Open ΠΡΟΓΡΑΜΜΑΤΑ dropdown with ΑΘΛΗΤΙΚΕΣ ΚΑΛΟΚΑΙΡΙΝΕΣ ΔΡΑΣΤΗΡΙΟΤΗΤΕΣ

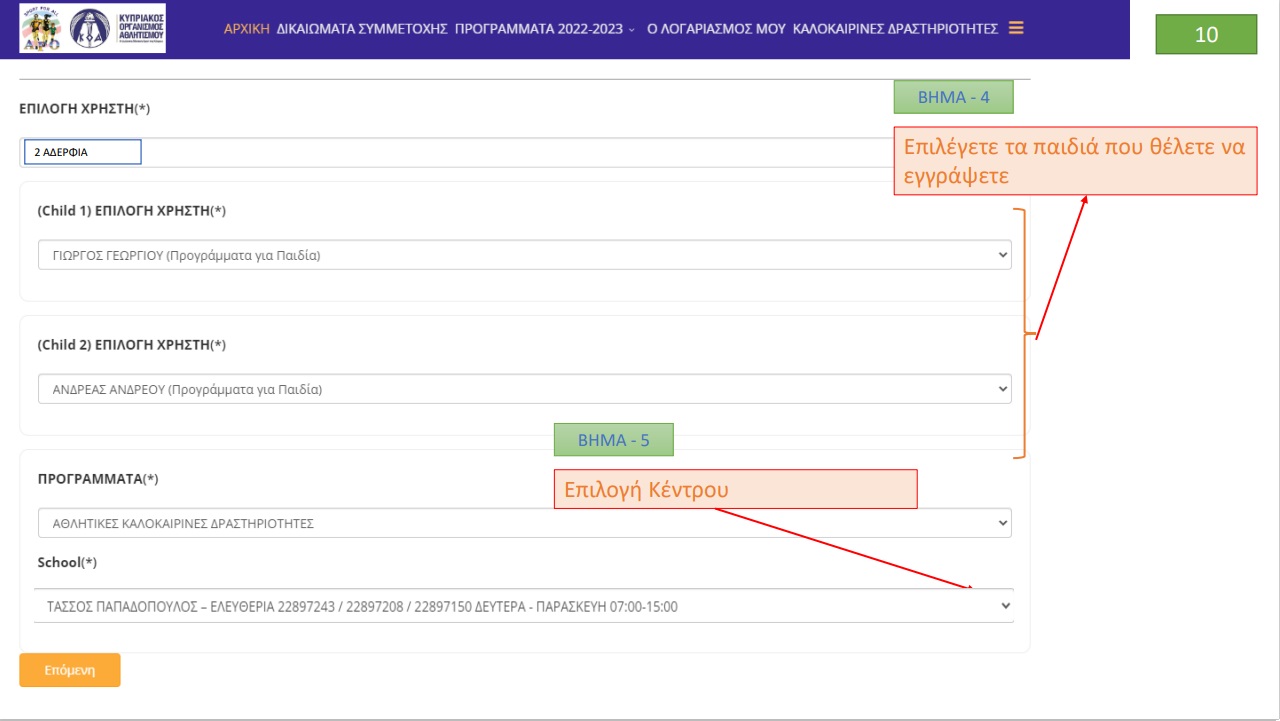click(525, 523)
